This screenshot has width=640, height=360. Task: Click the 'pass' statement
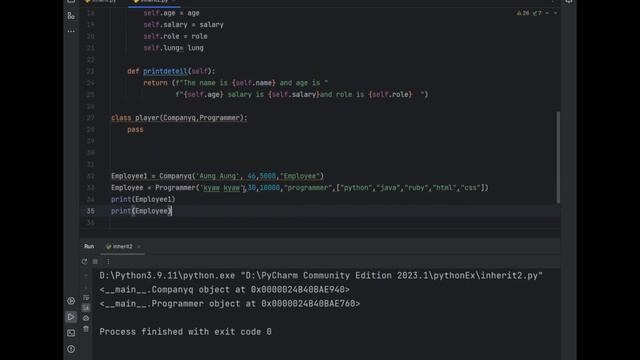(x=135, y=129)
